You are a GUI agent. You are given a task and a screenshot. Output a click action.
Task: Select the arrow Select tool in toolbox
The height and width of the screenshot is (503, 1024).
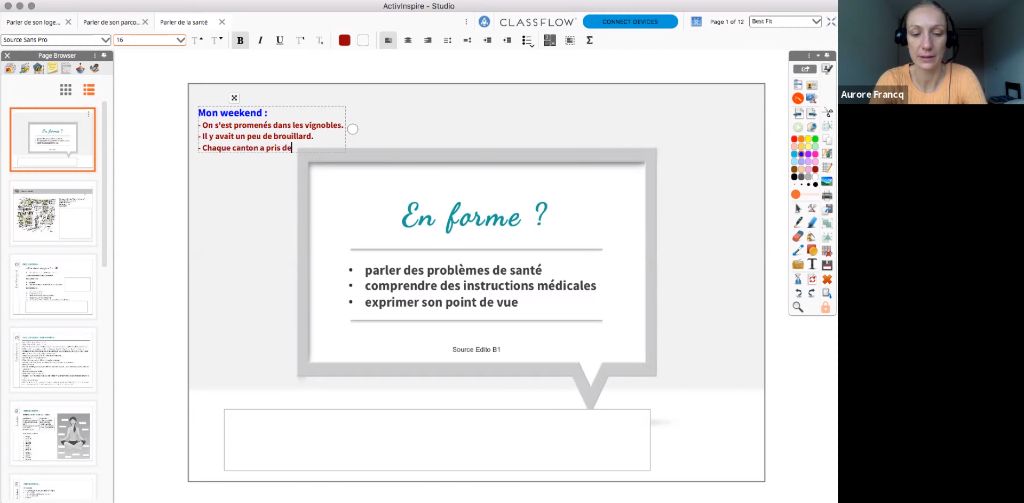797,208
